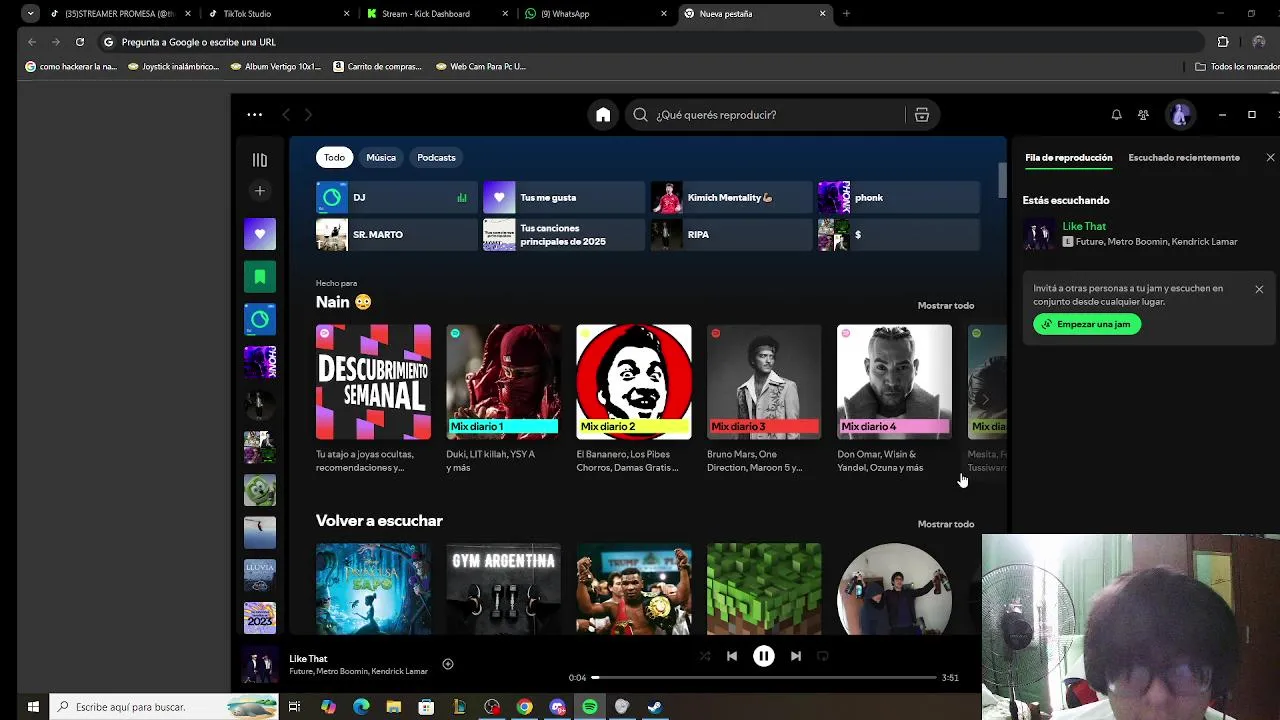Image resolution: width=1280 pixels, height=720 pixels.
Task: Pause the current song
Action: 763,656
